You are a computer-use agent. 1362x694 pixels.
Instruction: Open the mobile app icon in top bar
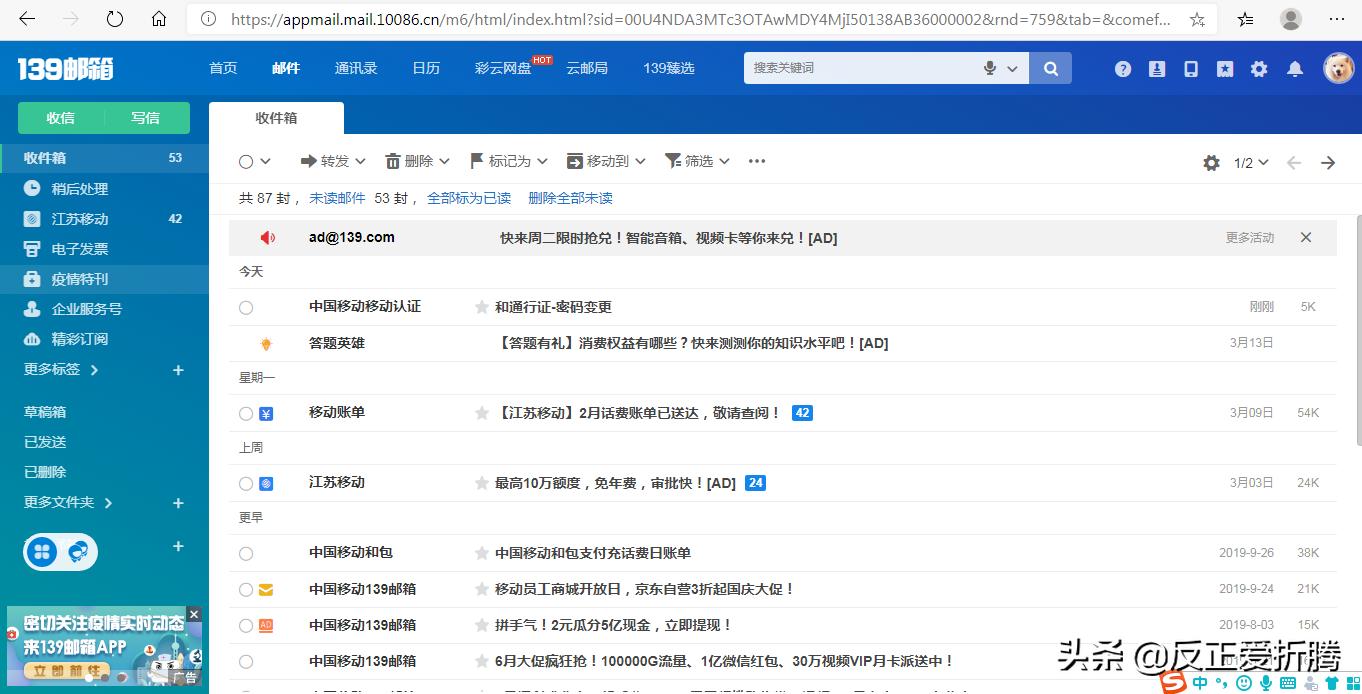click(x=1190, y=68)
